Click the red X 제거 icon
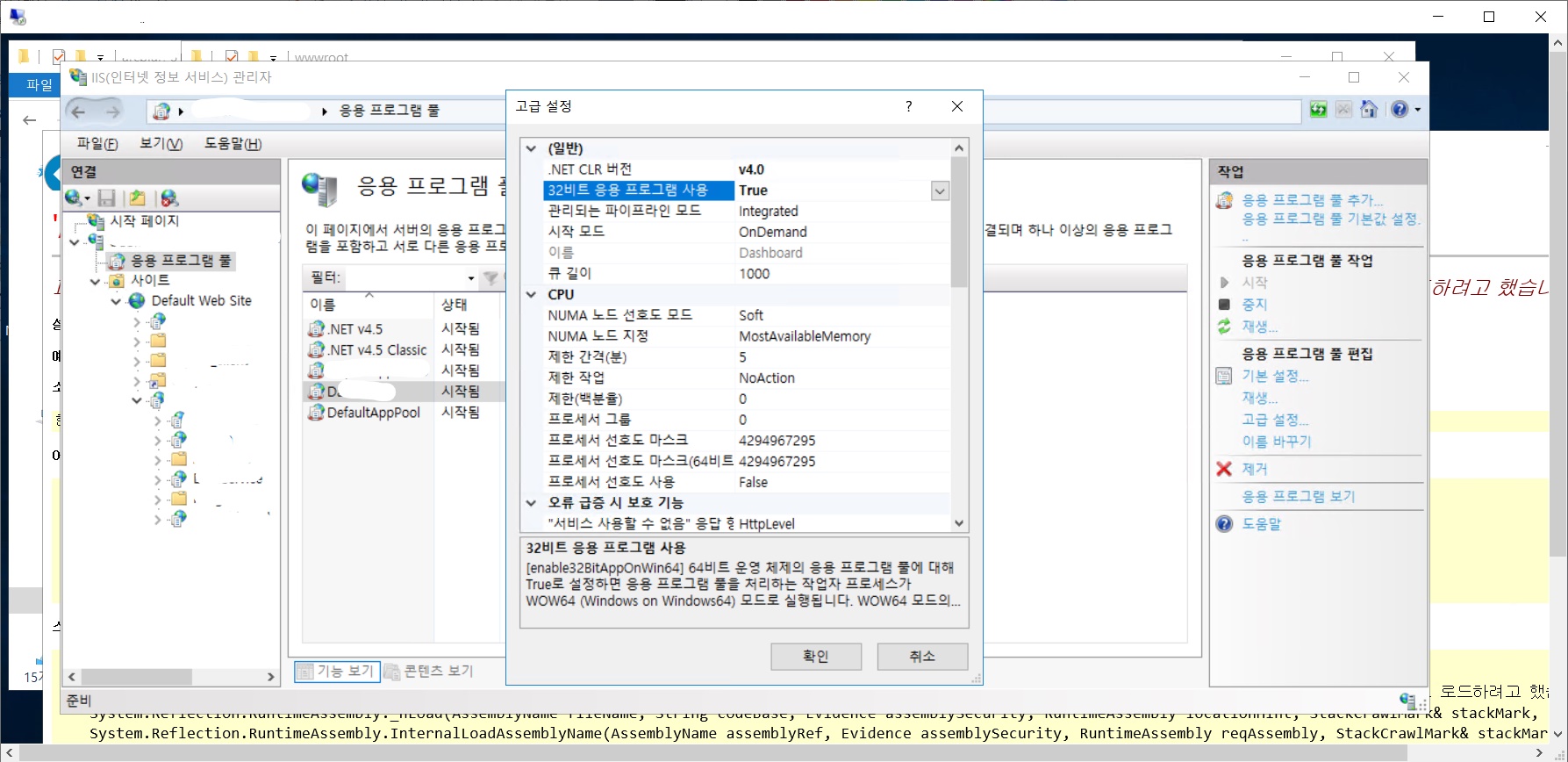The height and width of the screenshot is (762, 1568). coord(1224,469)
